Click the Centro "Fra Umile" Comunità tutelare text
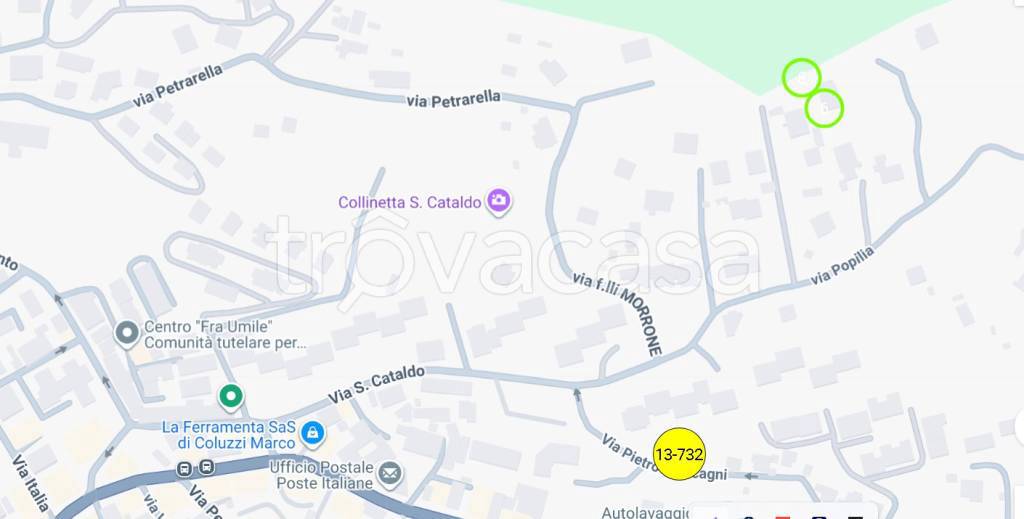This screenshot has height=519, width=1024. [225, 334]
